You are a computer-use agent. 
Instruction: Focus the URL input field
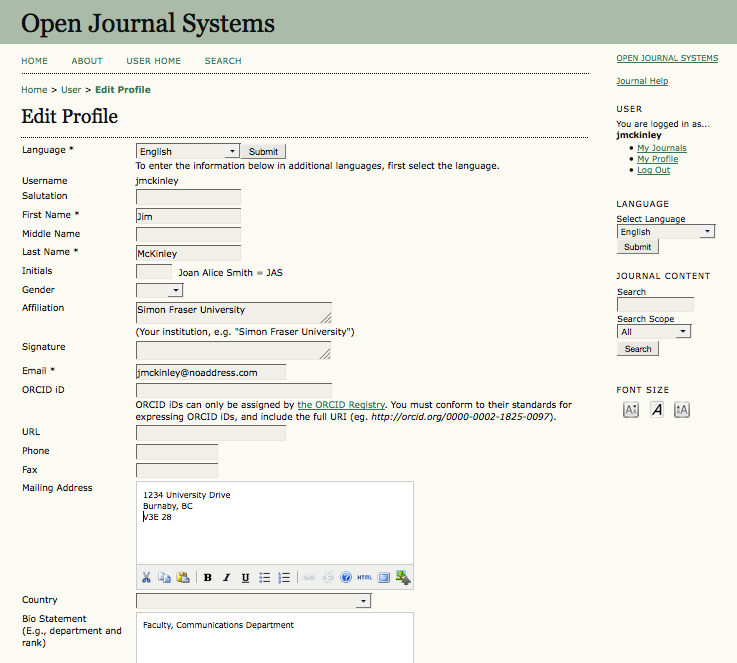(x=211, y=433)
